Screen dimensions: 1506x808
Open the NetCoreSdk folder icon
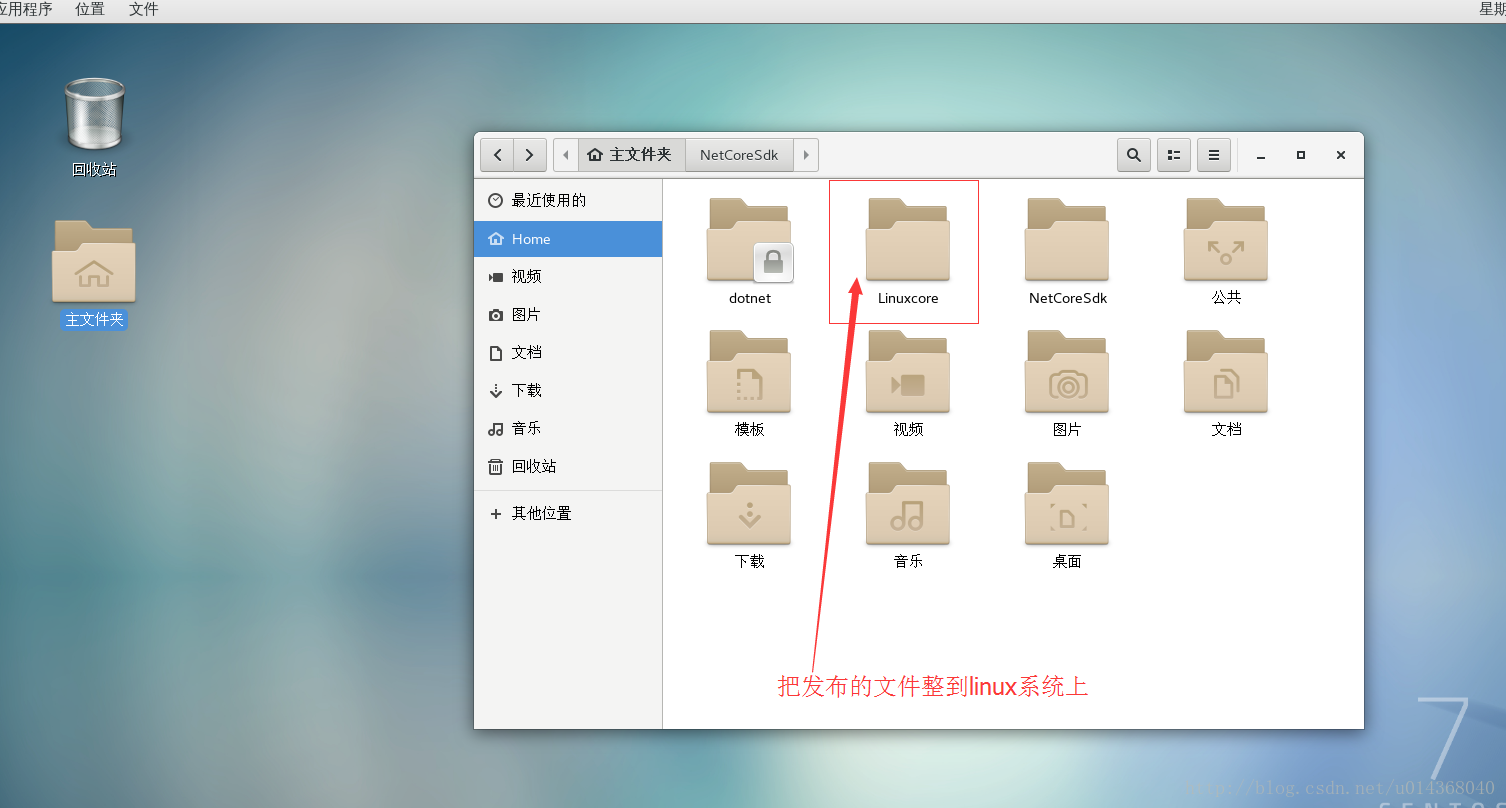(1066, 243)
